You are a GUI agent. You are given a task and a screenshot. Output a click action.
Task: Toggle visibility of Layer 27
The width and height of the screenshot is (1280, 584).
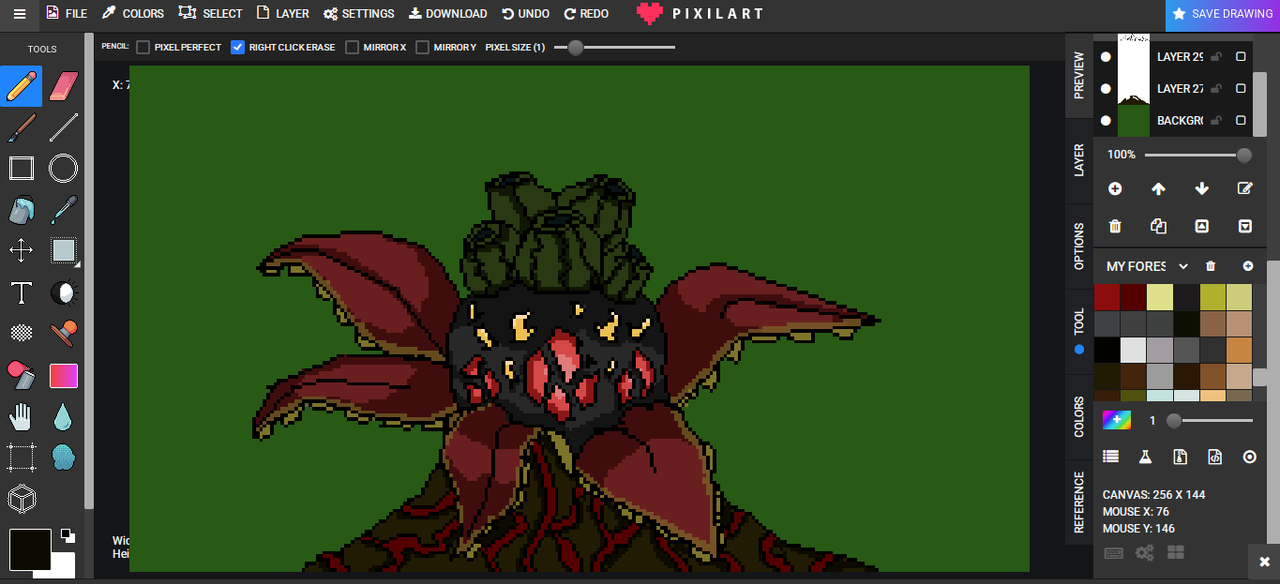pos(1106,89)
